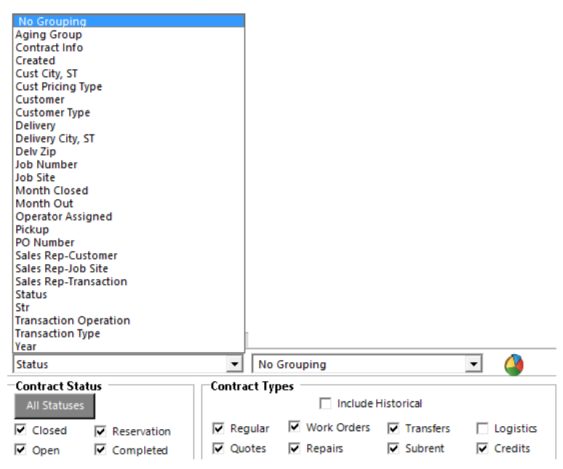Uncheck the Reservation checkbox
This screenshot has height=469, width=563.
point(100,431)
